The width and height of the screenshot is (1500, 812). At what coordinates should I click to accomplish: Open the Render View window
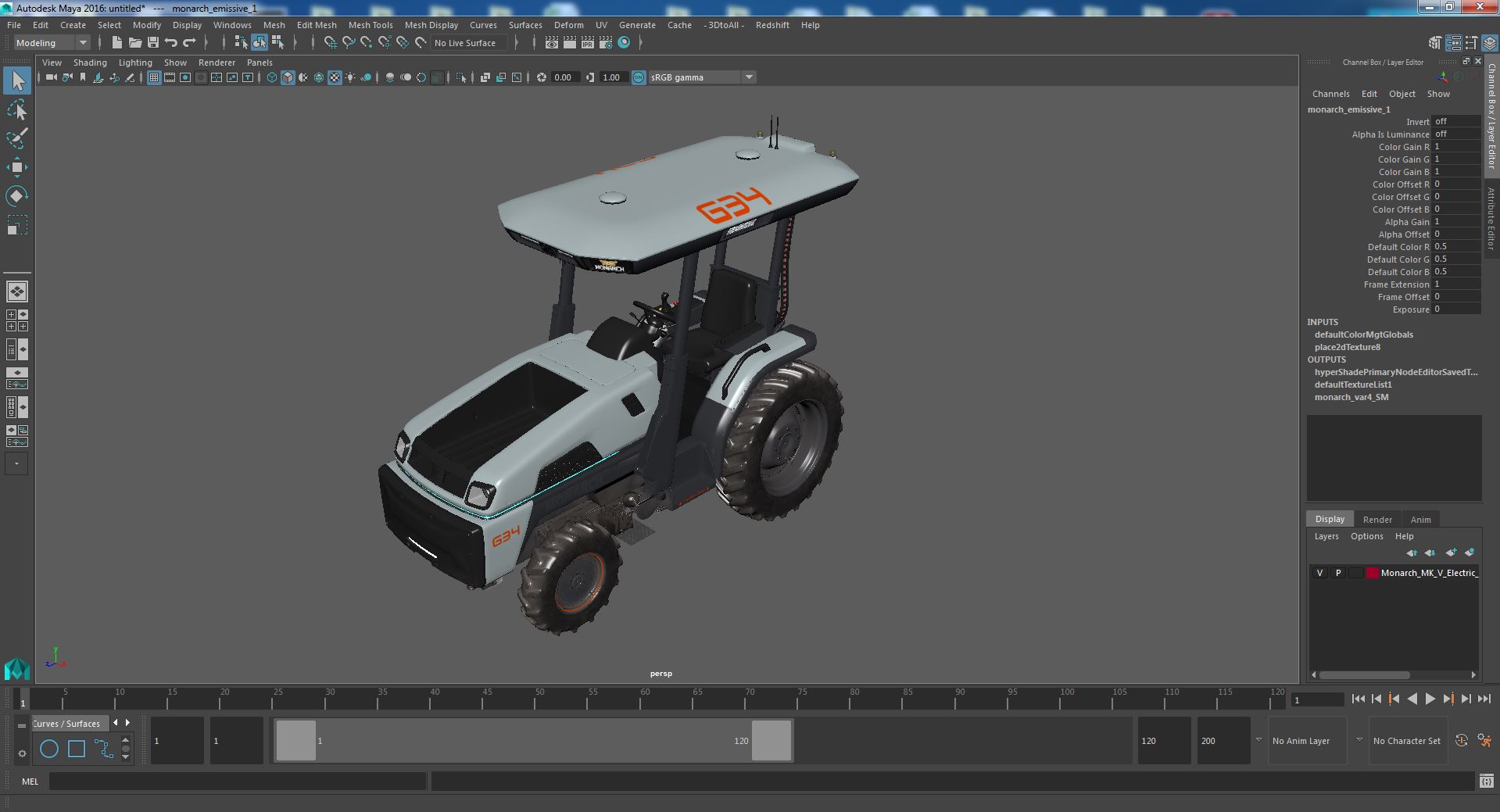coord(552,43)
